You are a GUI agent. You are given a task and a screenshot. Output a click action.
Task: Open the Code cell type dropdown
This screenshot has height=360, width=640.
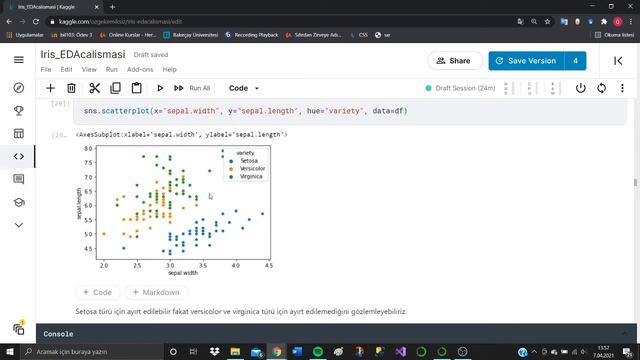tap(244, 88)
